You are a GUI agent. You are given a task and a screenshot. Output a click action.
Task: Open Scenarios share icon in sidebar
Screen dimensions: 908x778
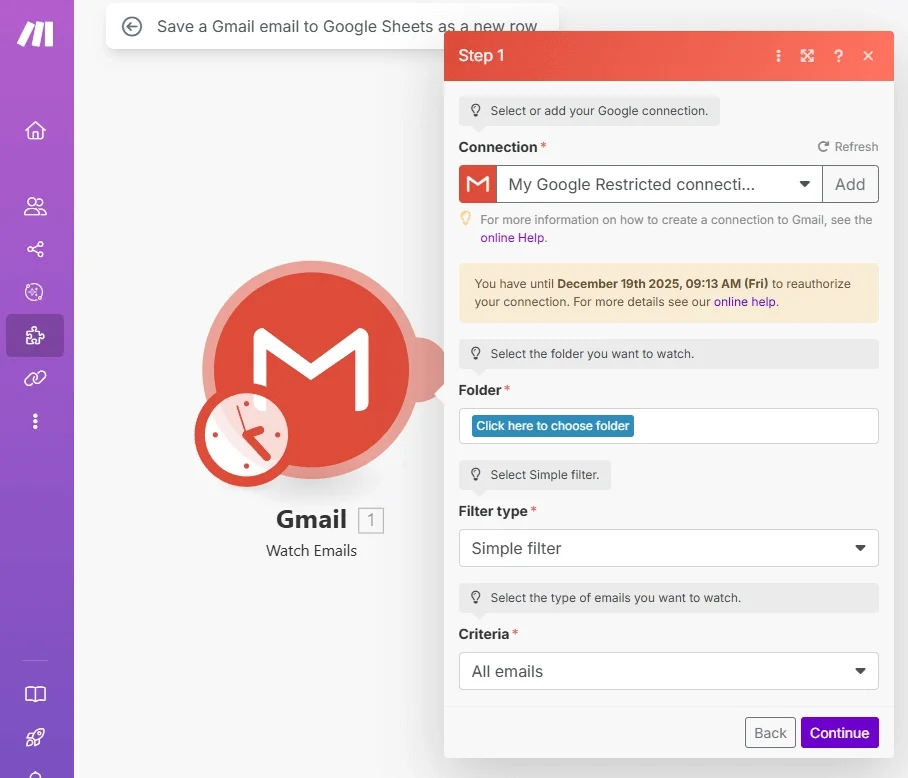[x=35, y=249]
